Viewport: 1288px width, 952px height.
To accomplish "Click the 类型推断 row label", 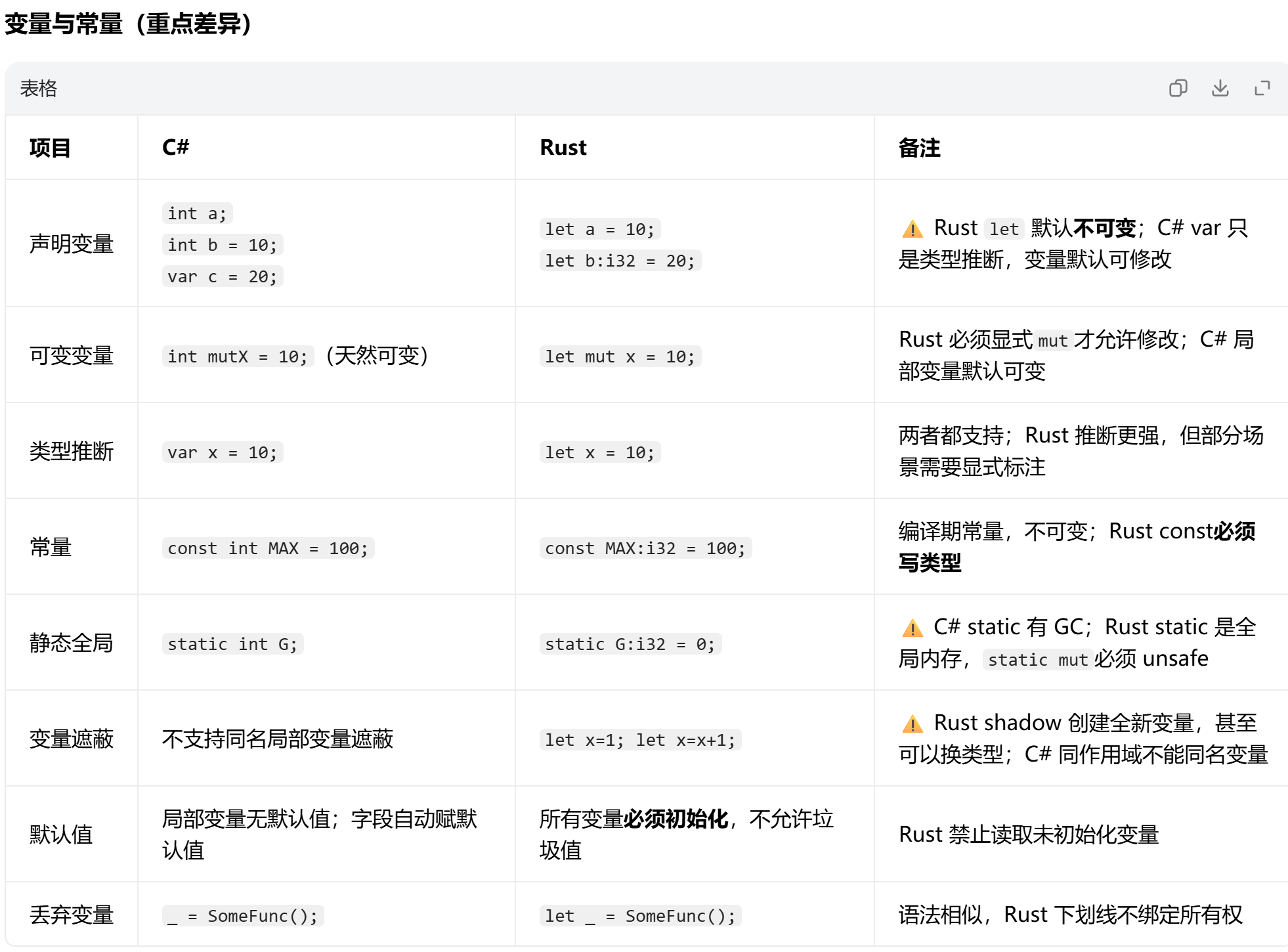I will (72, 451).
